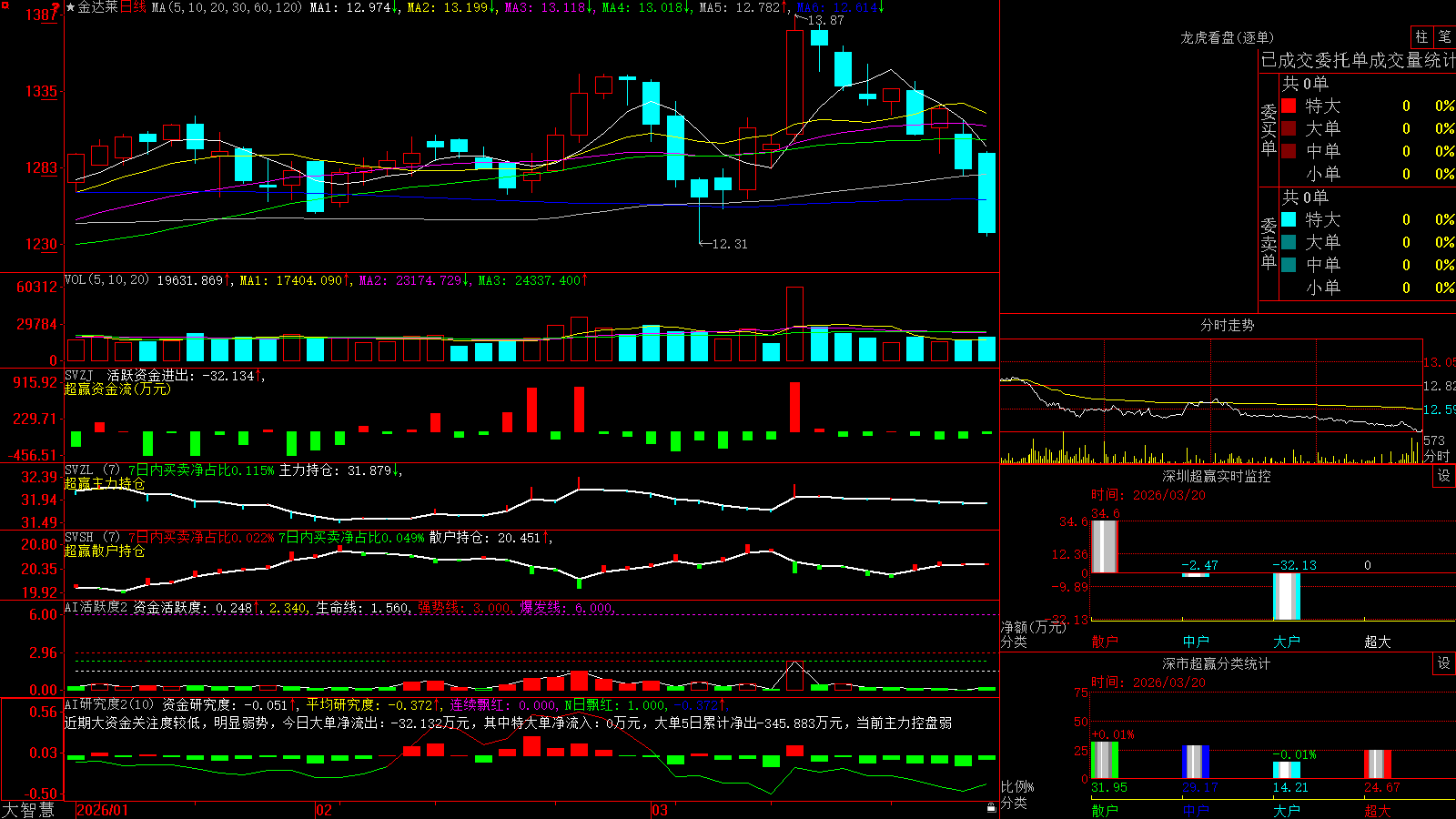Click the 散户 bar in realtime monitor chart
Screen dimensions: 1456x819
[1105, 546]
